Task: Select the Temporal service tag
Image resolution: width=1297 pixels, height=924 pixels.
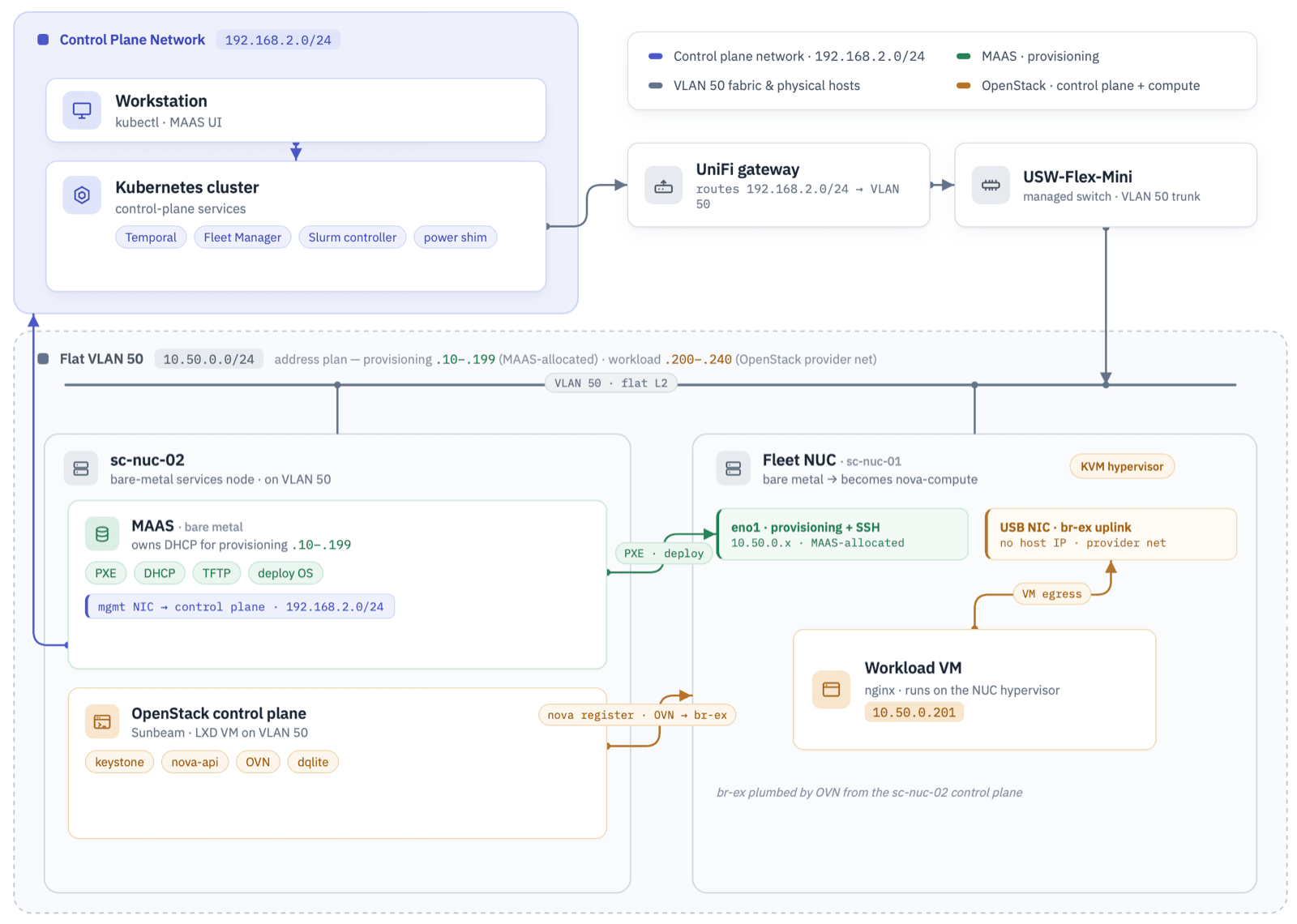Action: 151,237
